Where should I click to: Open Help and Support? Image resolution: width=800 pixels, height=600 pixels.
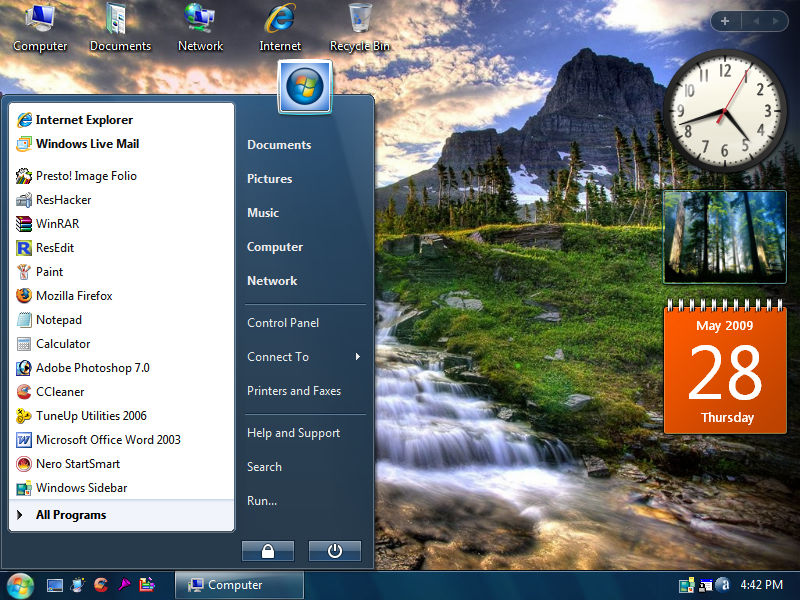pos(293,433)
